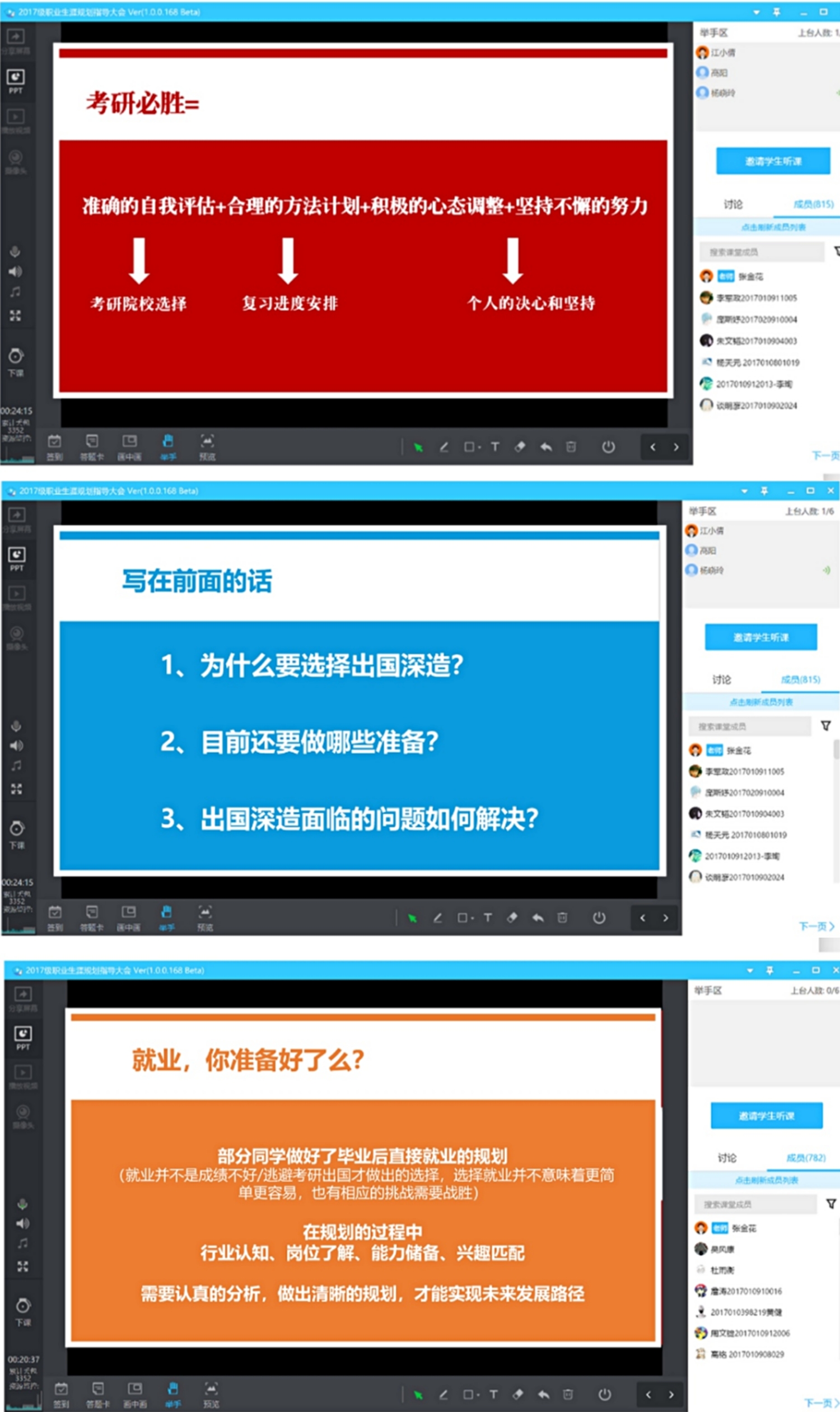Click 点击刷新成员列表 link in the blue-slide window
Image resolution: width=840 pixels, height=1412 pixels.
[x=760, y=702]
